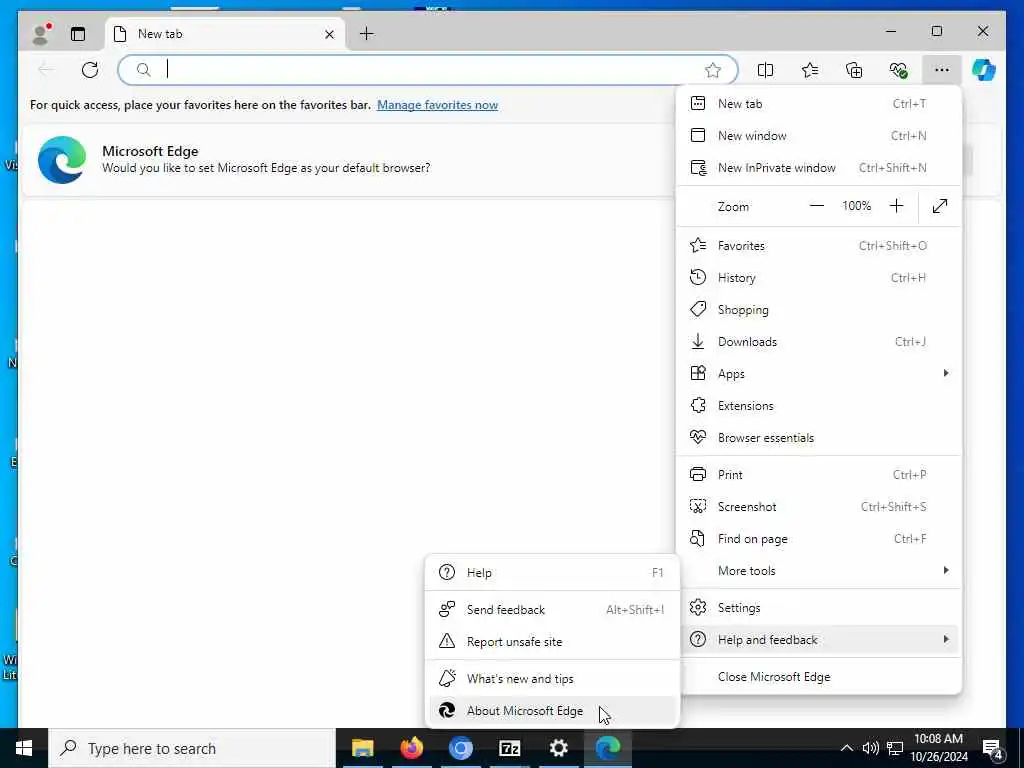Open the volume speaker tray icon
This screenshot has height=768, width=1024.
[871, 748]
